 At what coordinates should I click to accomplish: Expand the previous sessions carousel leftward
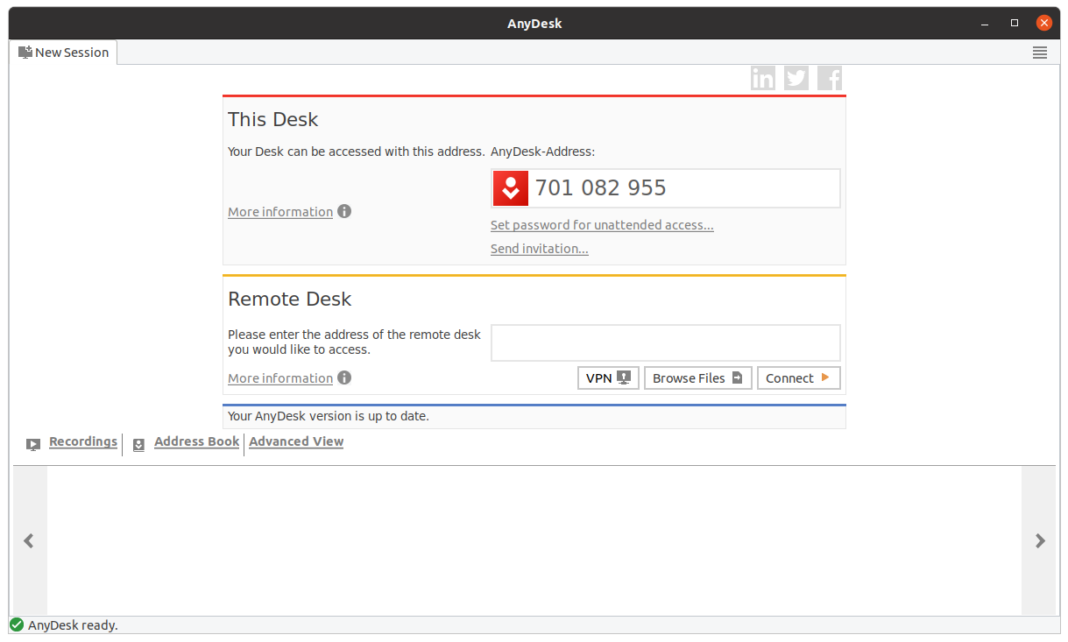pyautogui.click(x=28, y=541)
